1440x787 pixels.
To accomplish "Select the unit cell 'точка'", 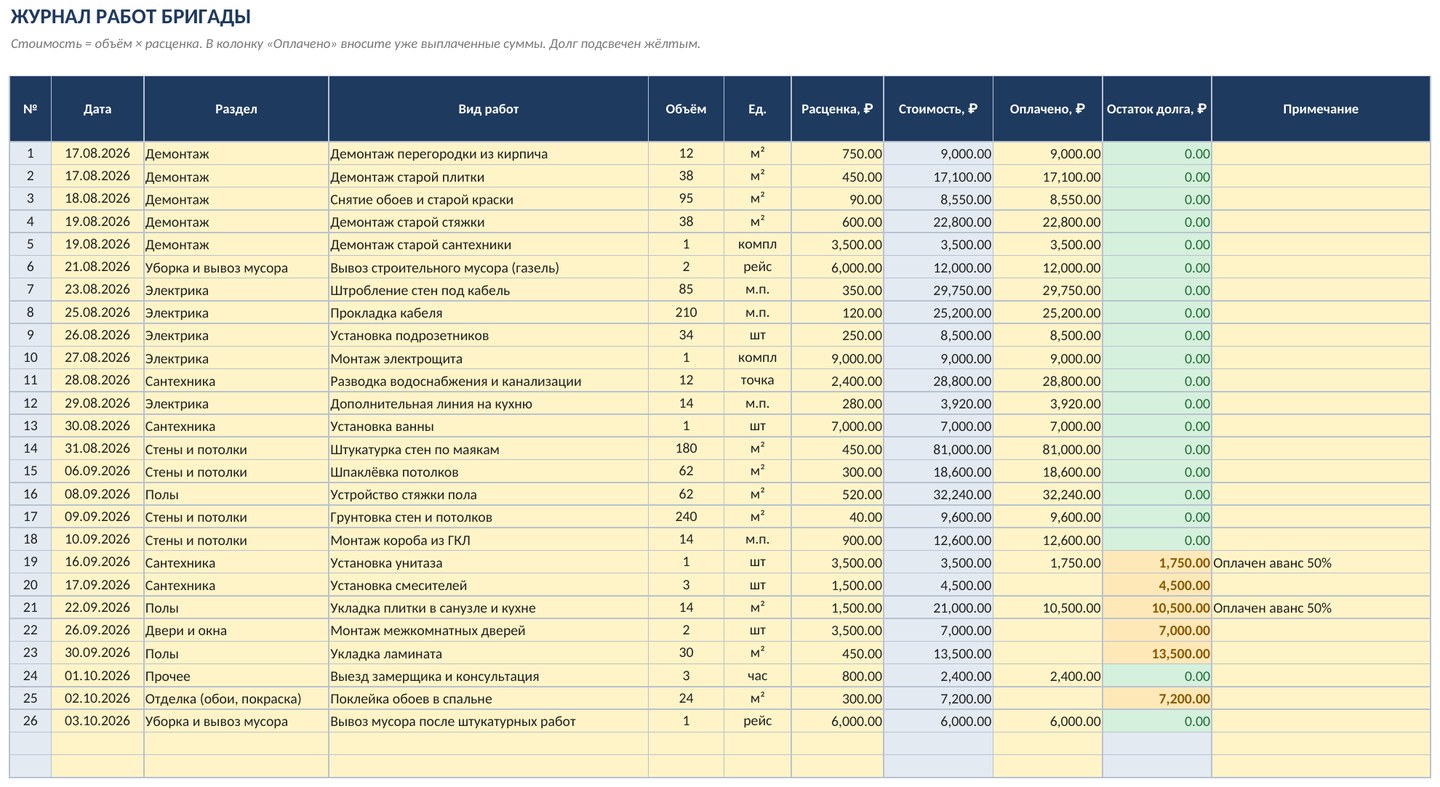I will click(x=757, y=381).
